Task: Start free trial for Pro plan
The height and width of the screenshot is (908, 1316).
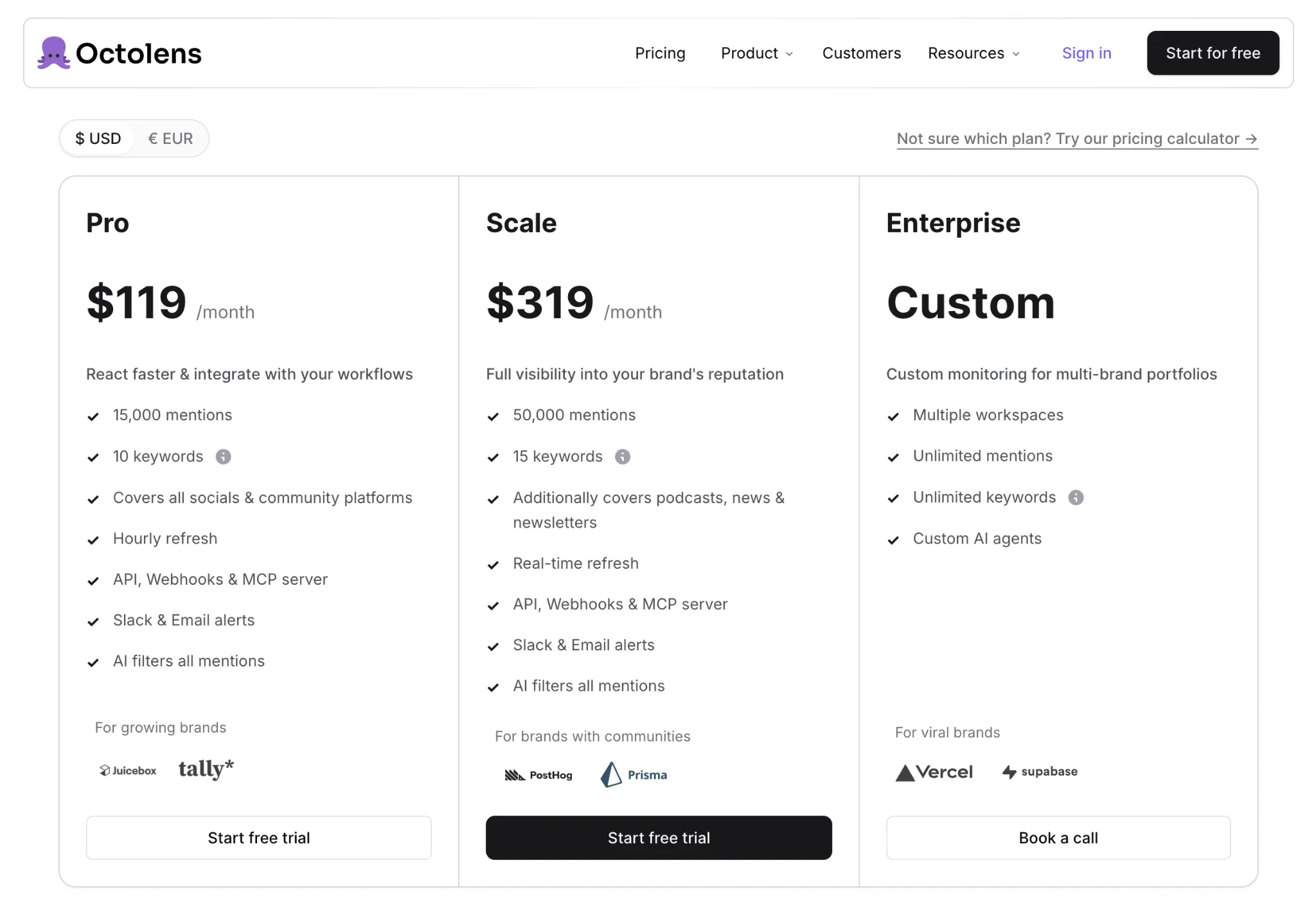Action: (x=259, y=837)
